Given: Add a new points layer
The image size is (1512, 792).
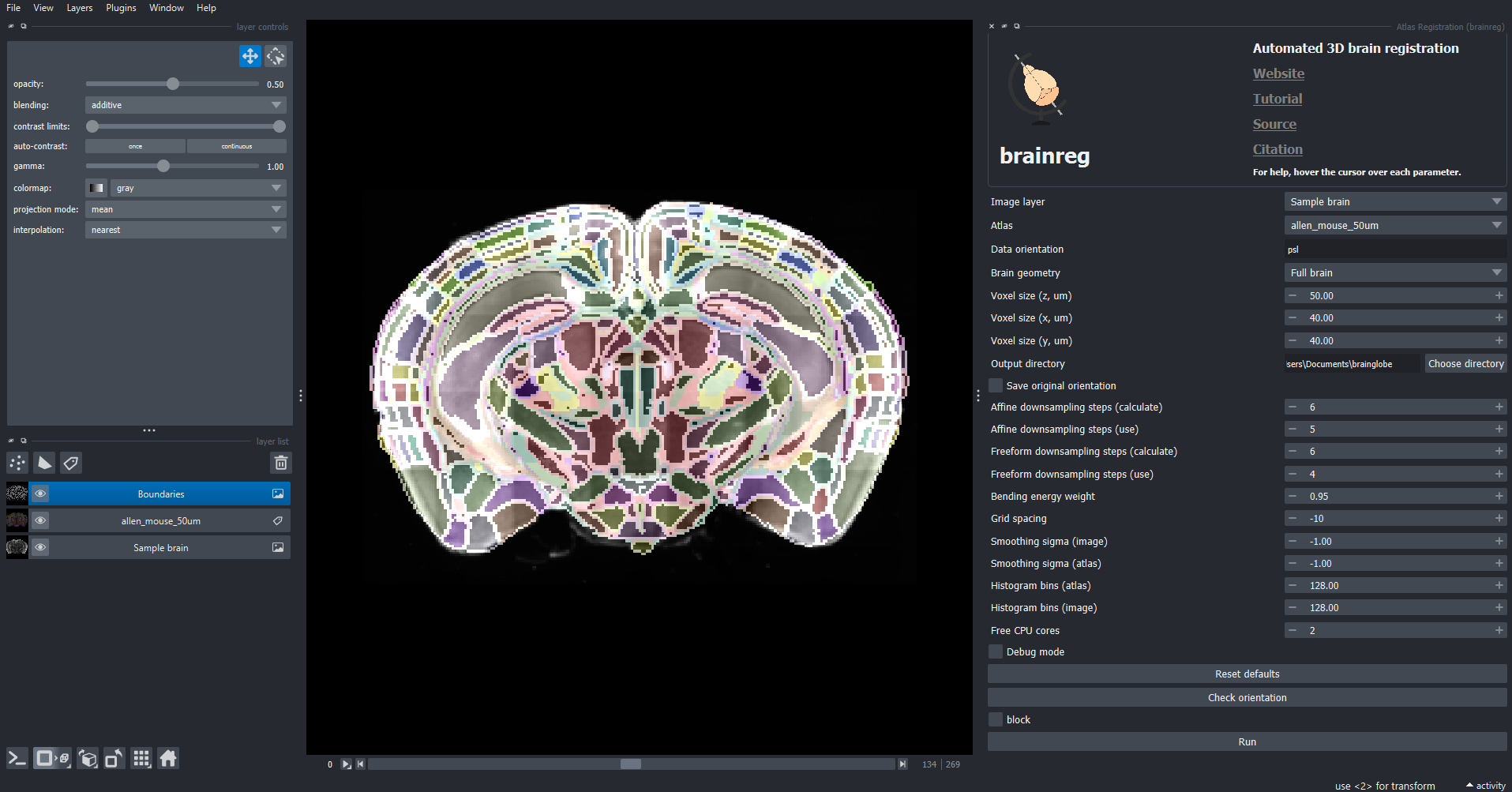Looking at the screenshot, I should point(17,463).
